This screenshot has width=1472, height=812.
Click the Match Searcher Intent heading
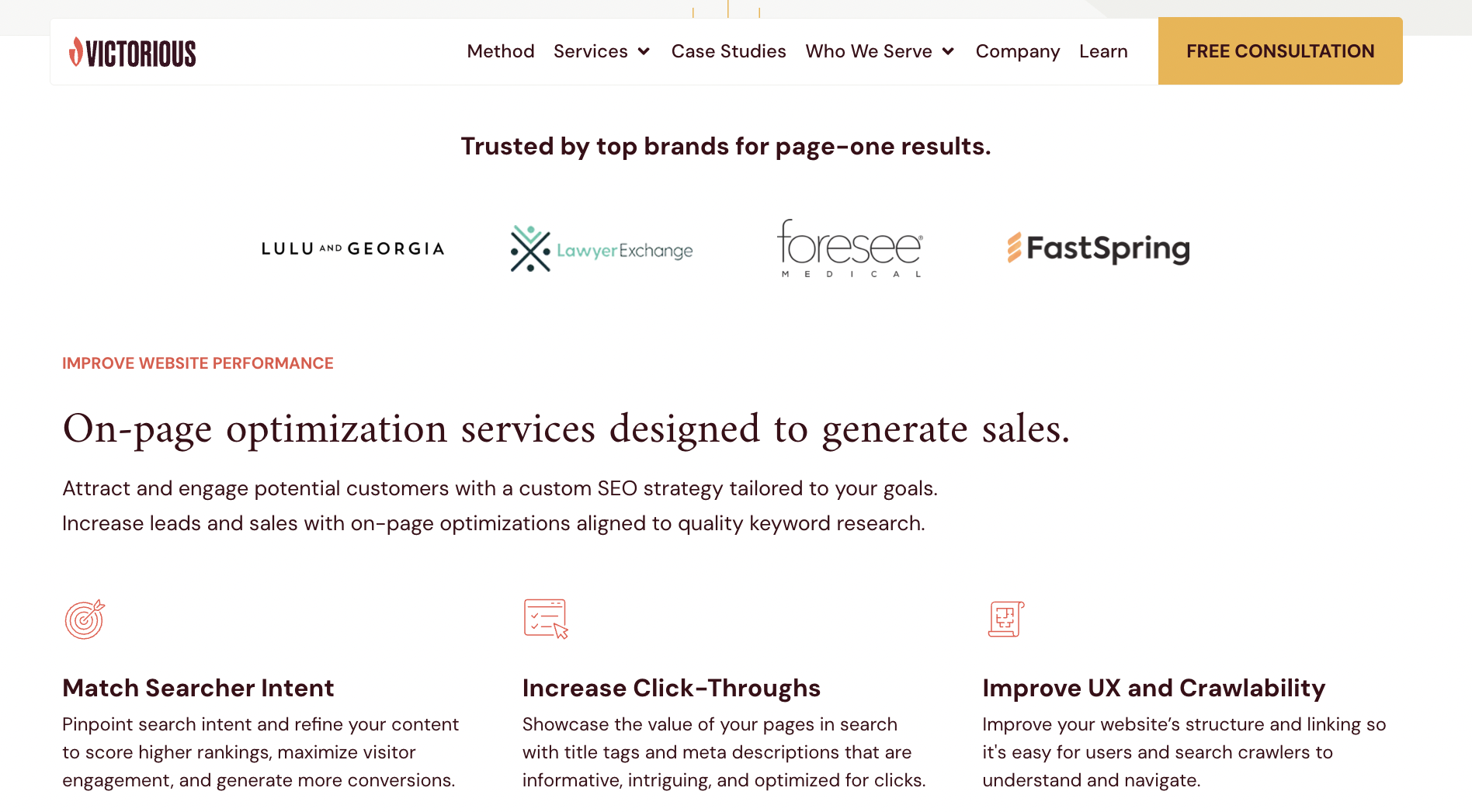[x=198, y=688]
